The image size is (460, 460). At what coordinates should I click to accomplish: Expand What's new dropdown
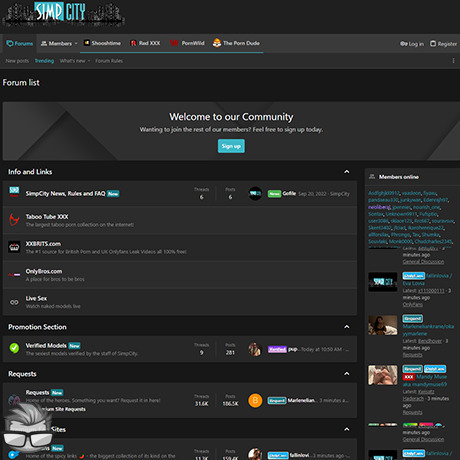(75, 61)
